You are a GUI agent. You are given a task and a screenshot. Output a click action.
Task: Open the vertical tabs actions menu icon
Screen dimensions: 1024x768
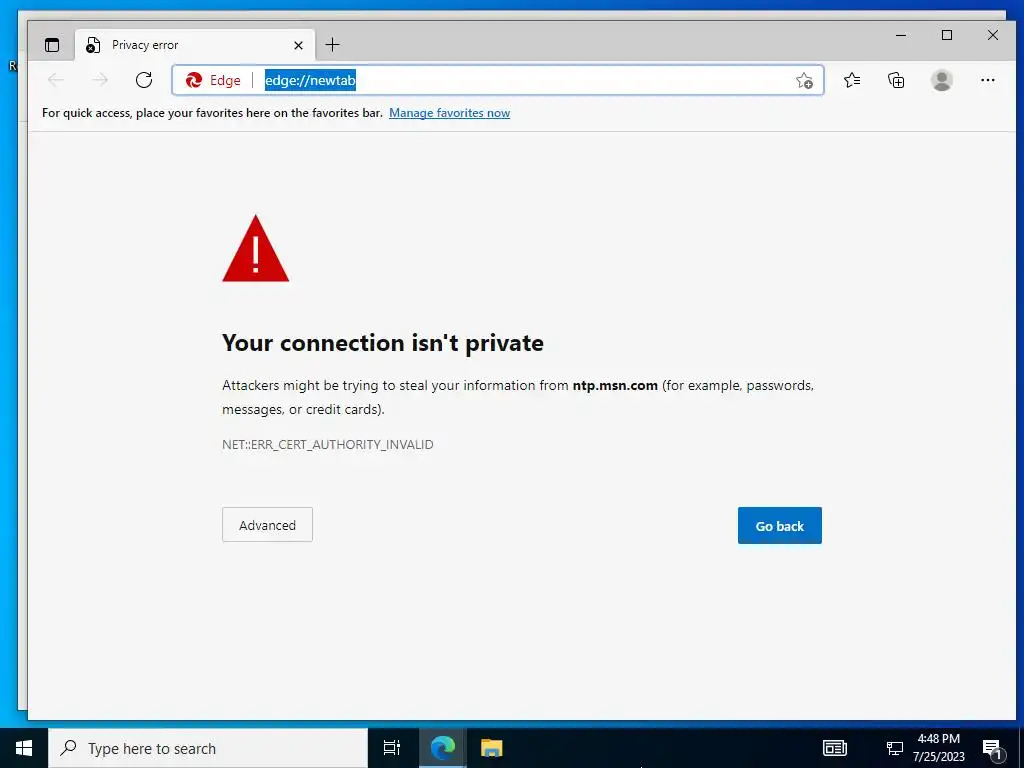click(x=52, y=45)
